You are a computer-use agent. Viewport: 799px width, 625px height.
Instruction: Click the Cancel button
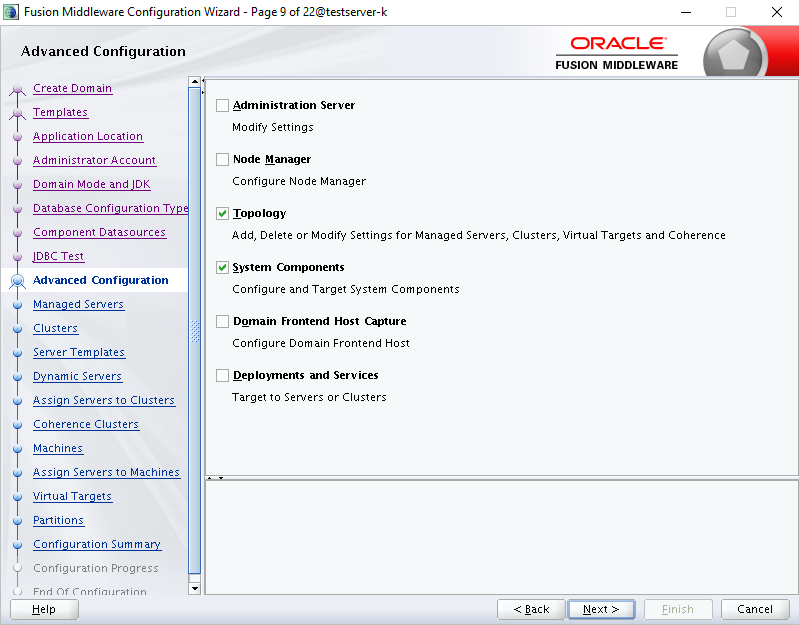click(x=755, y=609)
